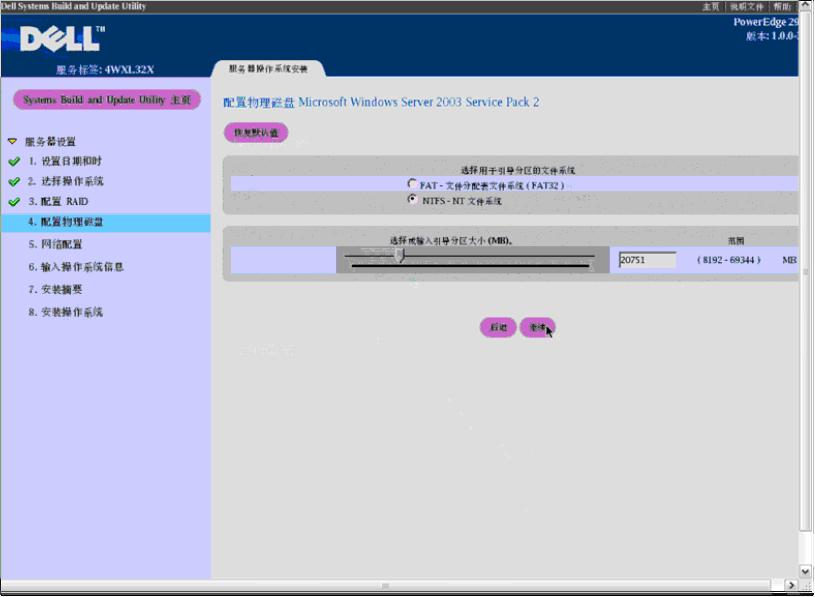This screenshot has width=815, height=597.
Task: Click the green checkmark next to 配置 RAID
Action: 15,202
